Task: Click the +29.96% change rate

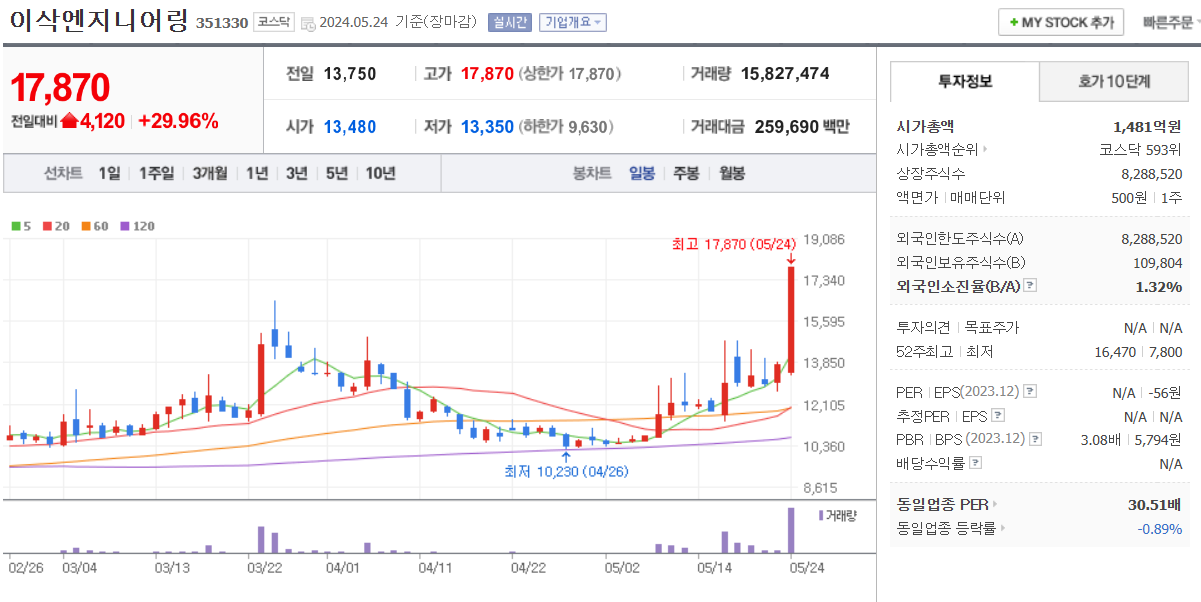Action: coord(178,121)
